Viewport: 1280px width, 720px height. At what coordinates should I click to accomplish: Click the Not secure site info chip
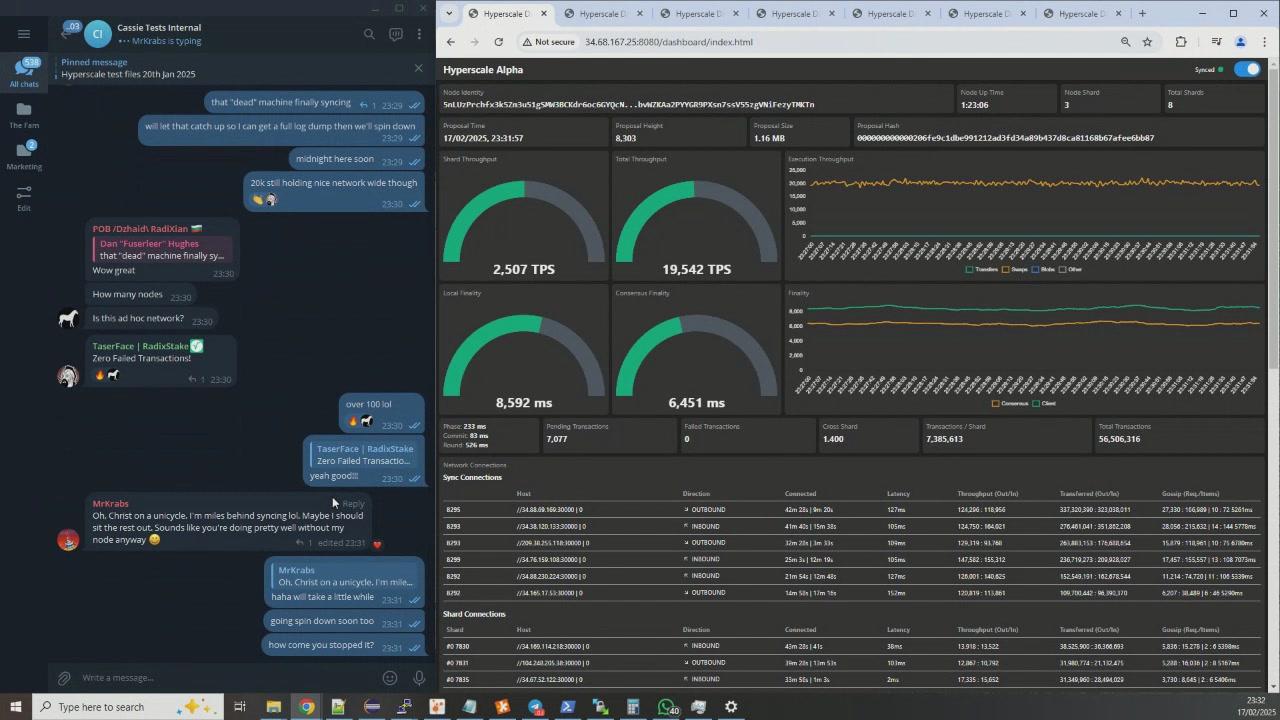tap(548, 42)
